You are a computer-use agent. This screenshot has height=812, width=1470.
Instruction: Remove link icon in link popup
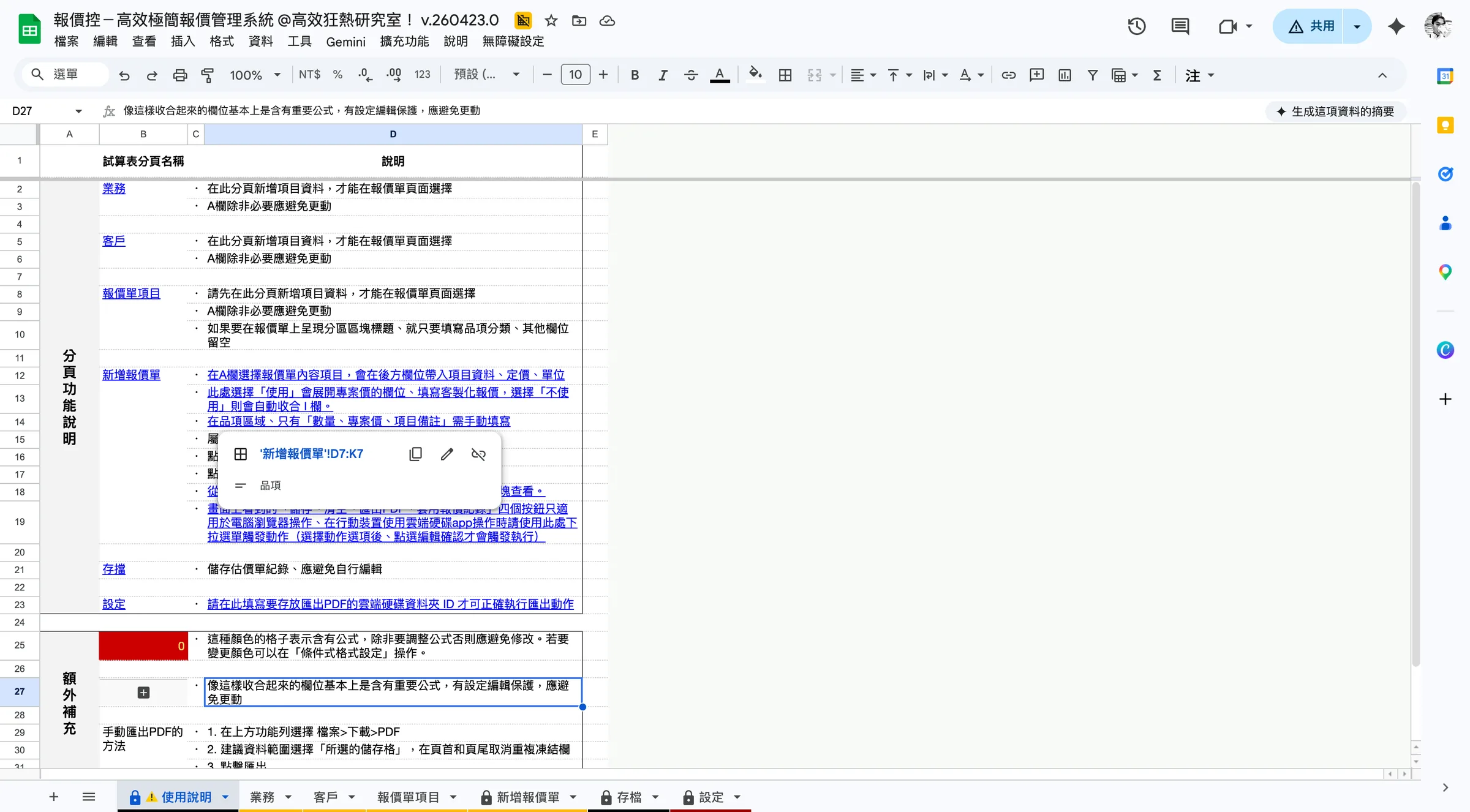coord(478,454)
